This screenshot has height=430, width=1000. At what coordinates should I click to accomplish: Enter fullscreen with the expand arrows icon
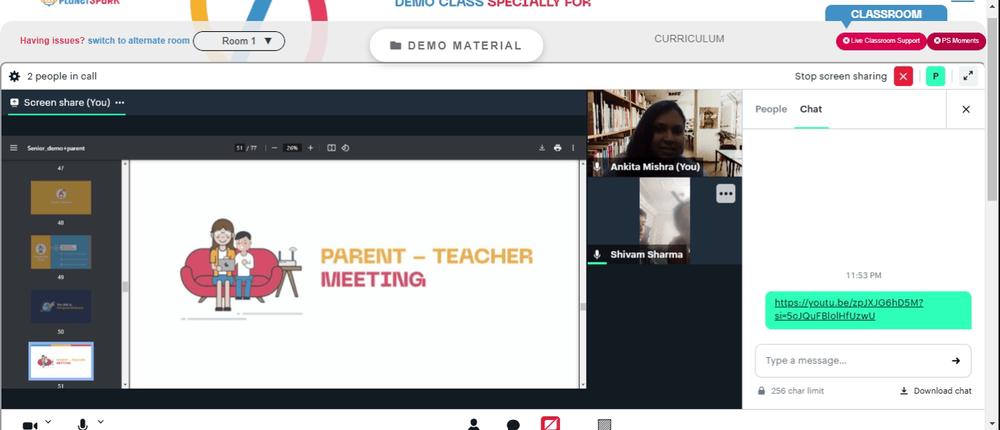[x=967, y=76]
